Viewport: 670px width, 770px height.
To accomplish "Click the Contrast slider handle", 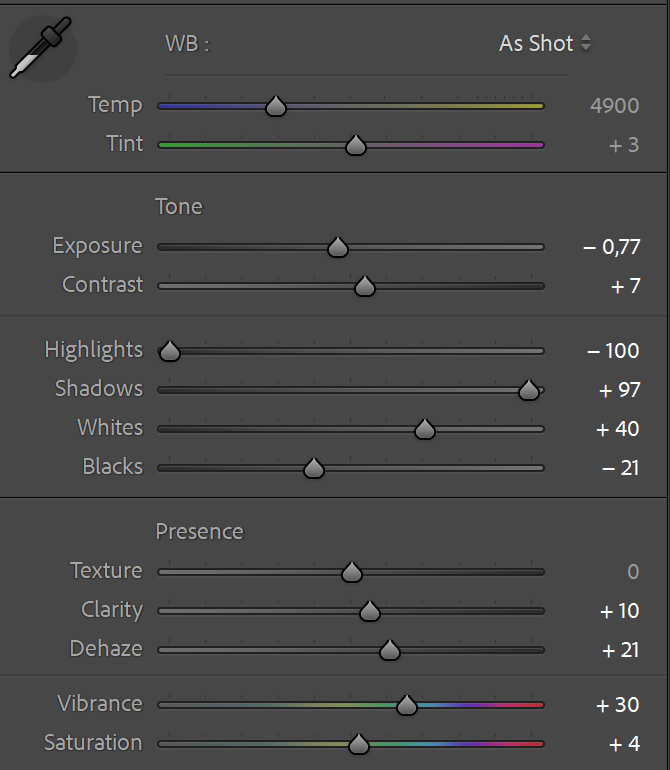I will (365, 287).
